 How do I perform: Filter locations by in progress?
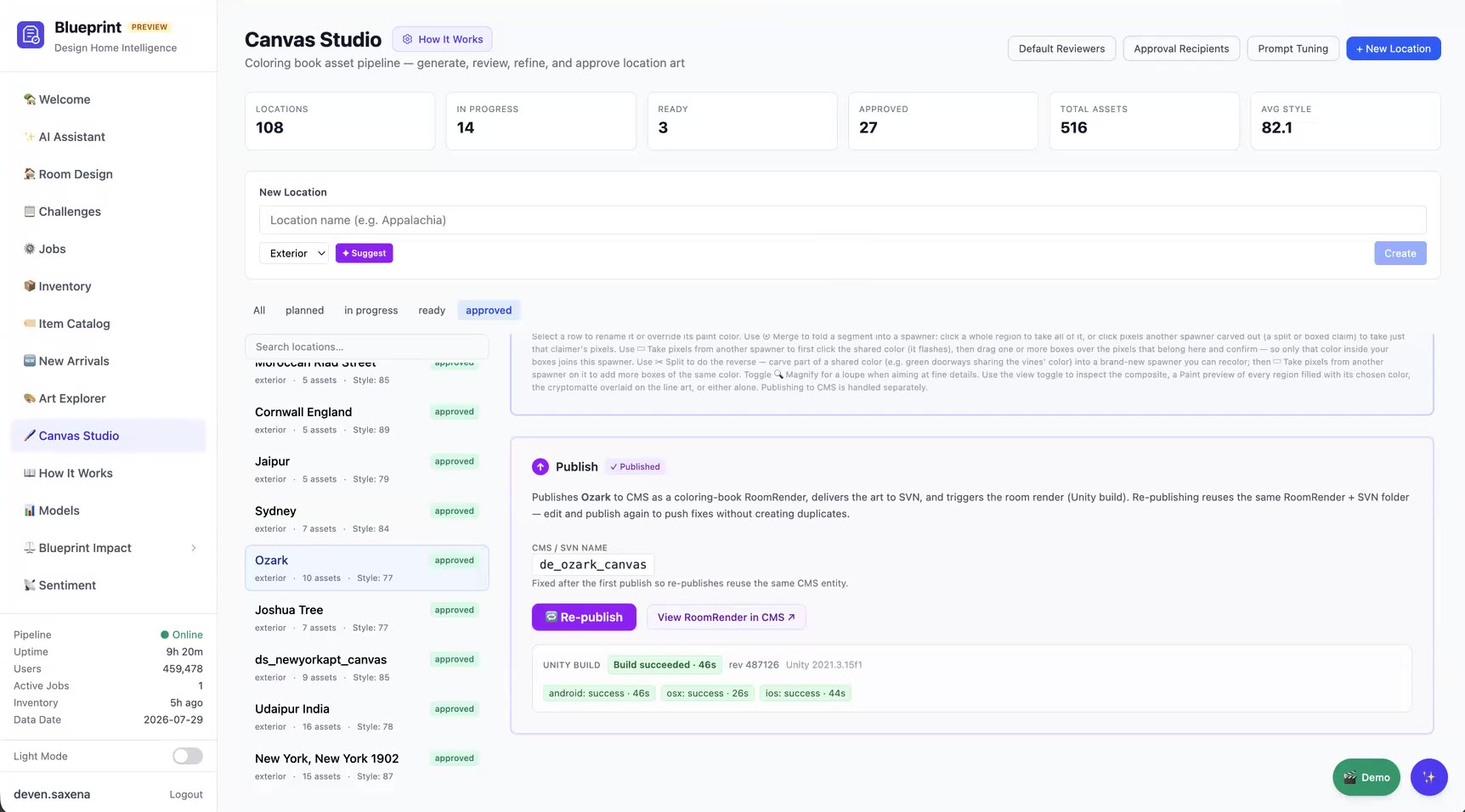[371, 311]
